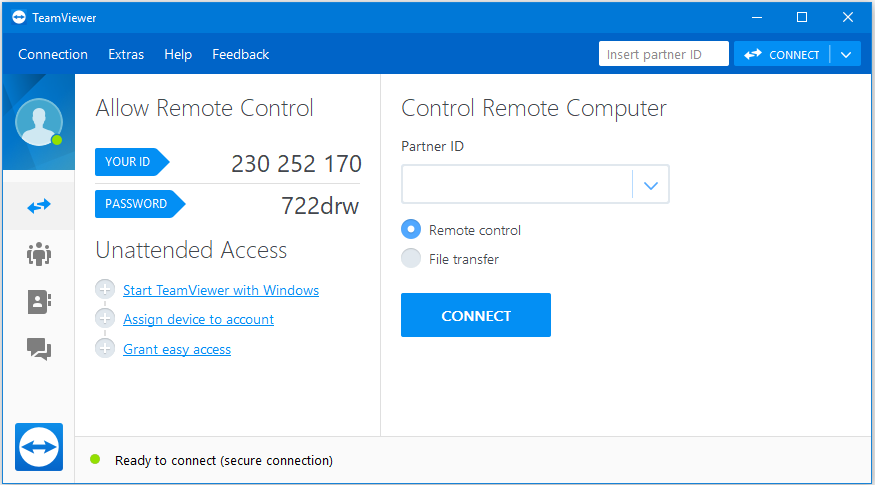The image size is (875, 485).
Task: Click plus icon beside Assign device to account
Action: coord(105,319)
